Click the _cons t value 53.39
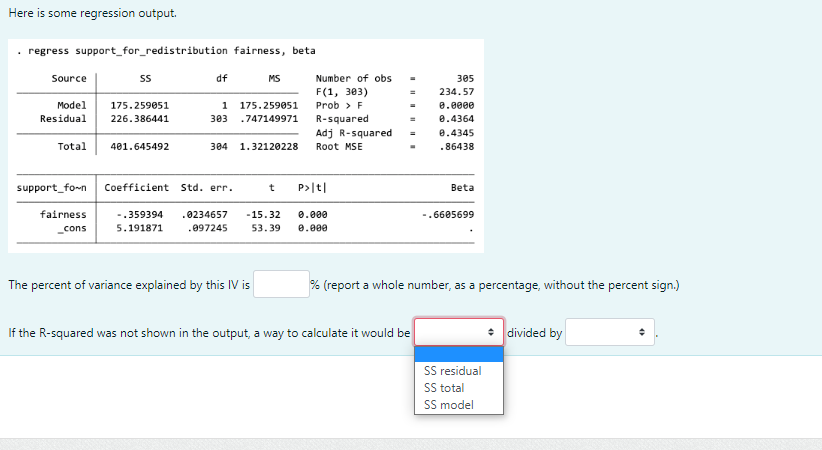Viewport: 822px width, 450px height. (x=266, y=228)
